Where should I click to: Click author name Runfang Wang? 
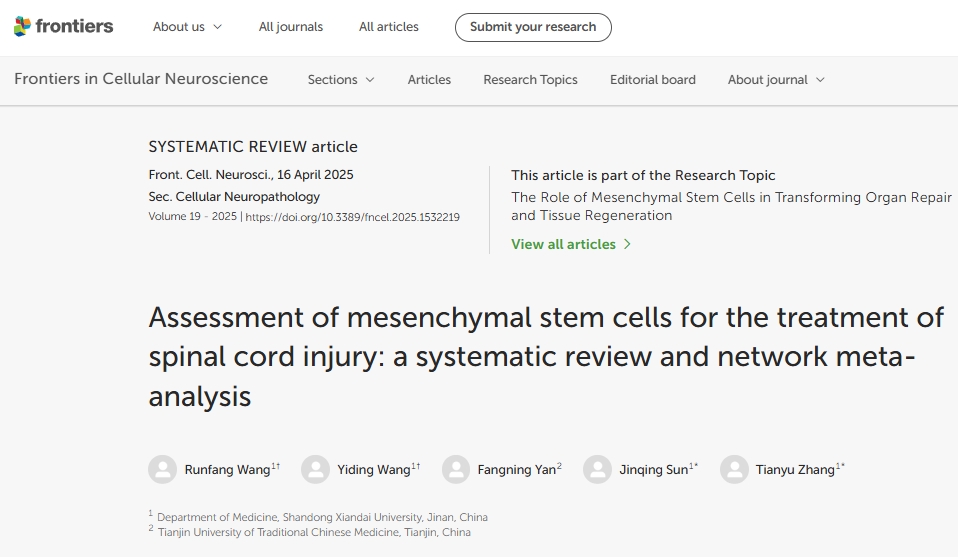(x=227, y=469)
